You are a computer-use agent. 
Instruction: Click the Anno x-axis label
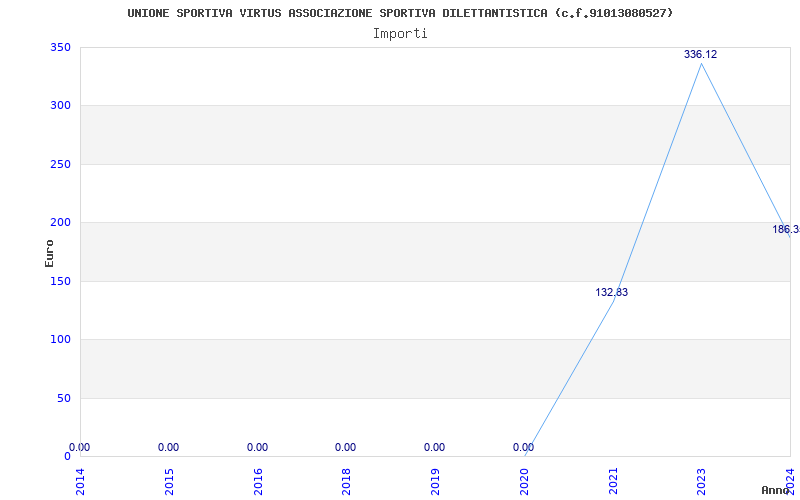click(x=776, y=490)
